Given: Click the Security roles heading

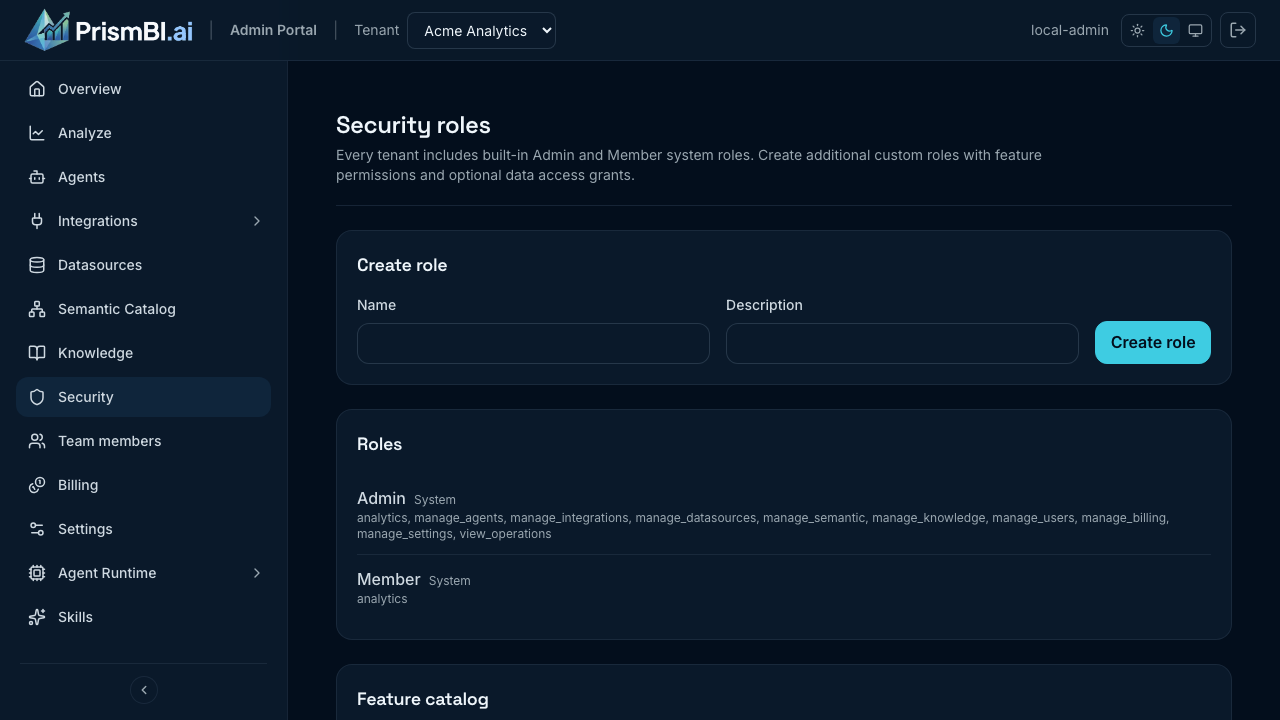Looking at the screenshot, I should click(413, 125).
